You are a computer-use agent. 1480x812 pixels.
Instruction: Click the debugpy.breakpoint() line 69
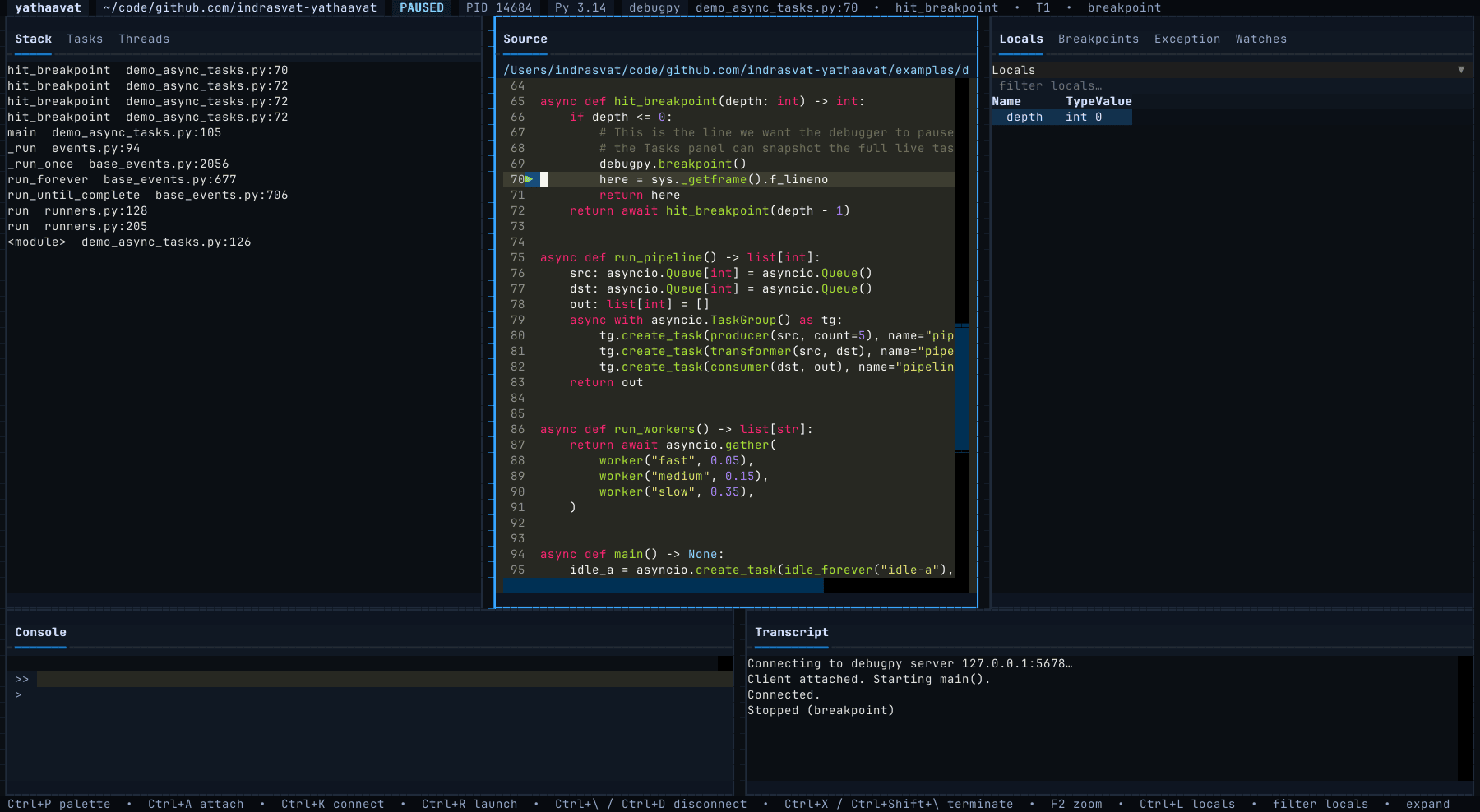(673, 164)
